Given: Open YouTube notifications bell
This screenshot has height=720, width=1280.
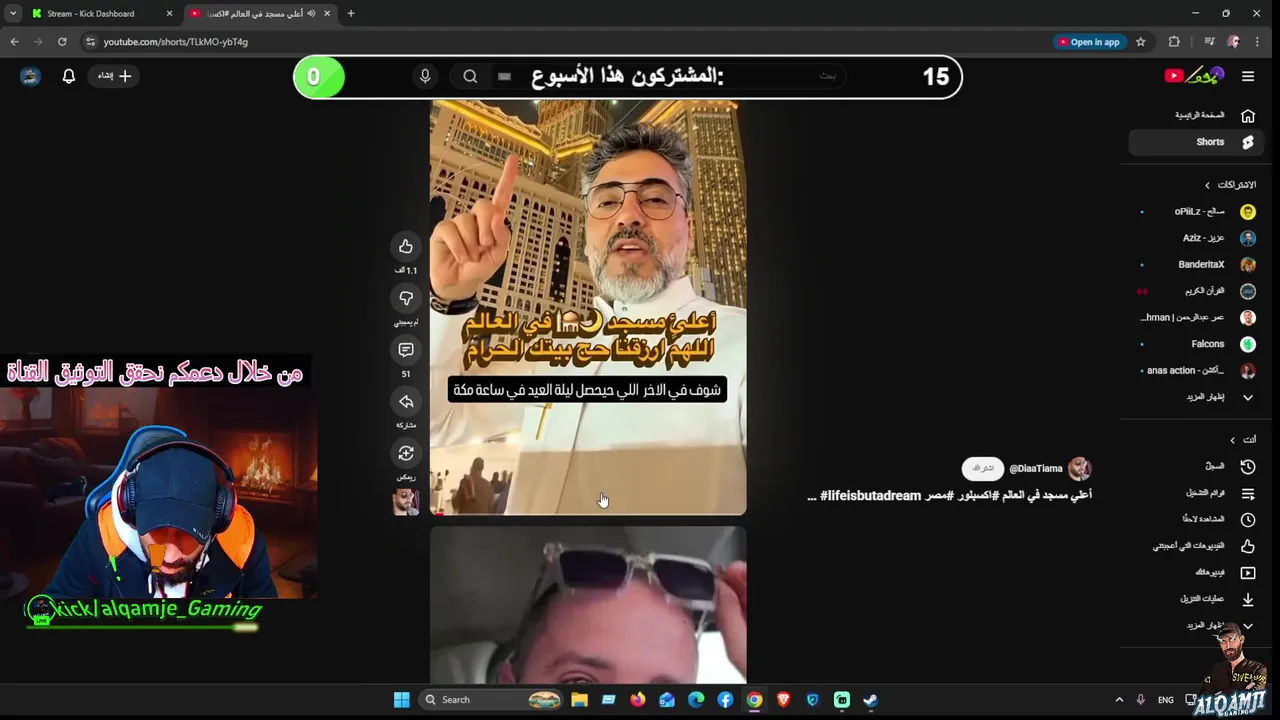Looking at the screenshot, I should [x=69, y=76].
